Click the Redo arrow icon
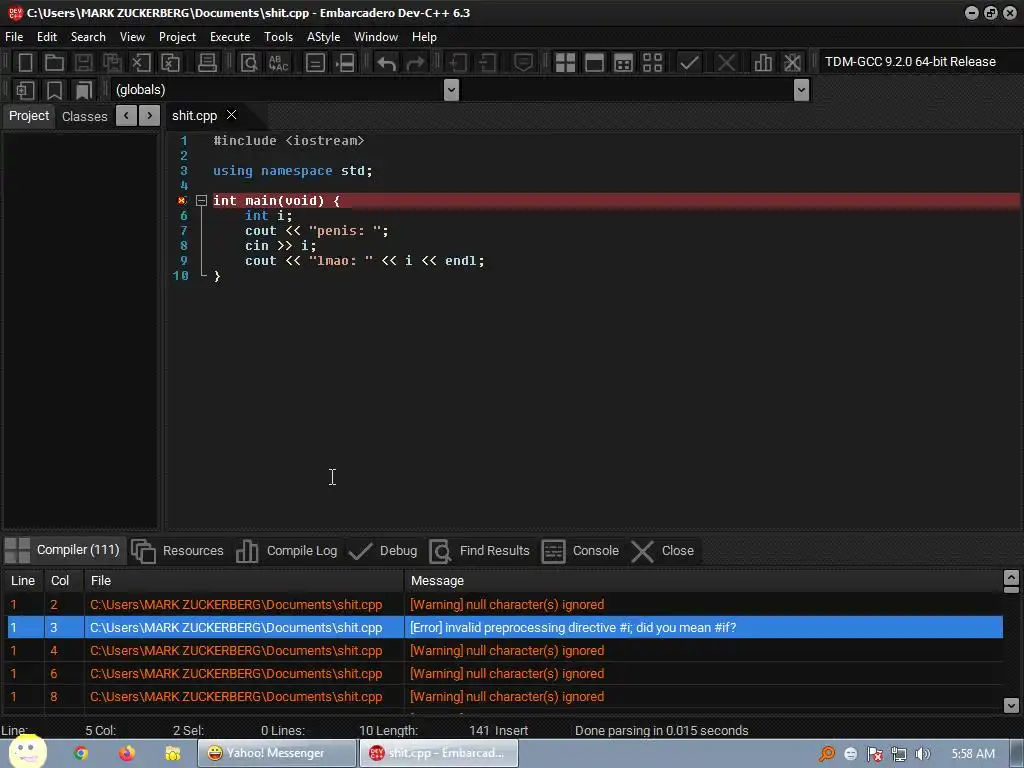The width and height of the screenshot is (1024, 768). coord(415,63)
